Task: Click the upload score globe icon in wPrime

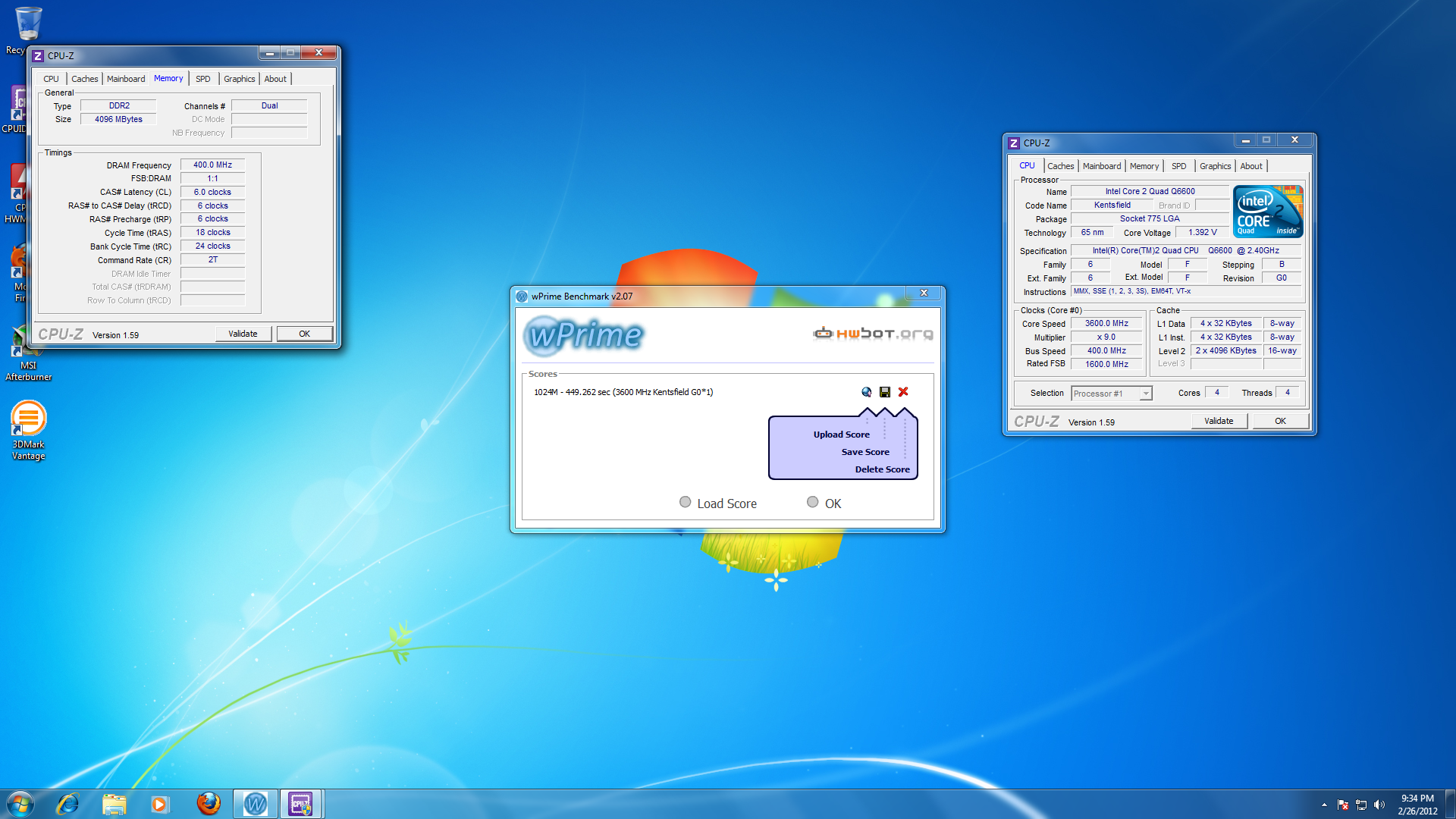Action: [x=866, y=392]
